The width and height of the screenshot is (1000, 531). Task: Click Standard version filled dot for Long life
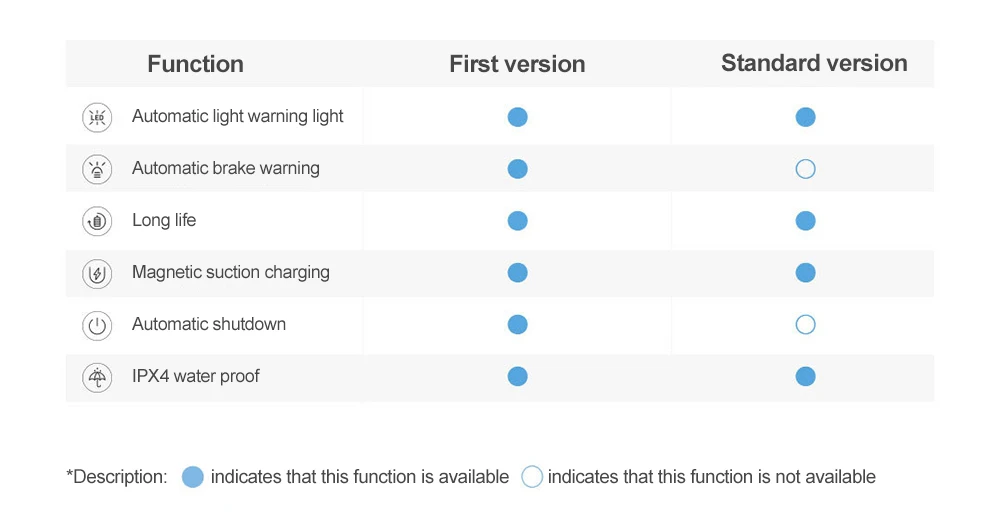805,221
